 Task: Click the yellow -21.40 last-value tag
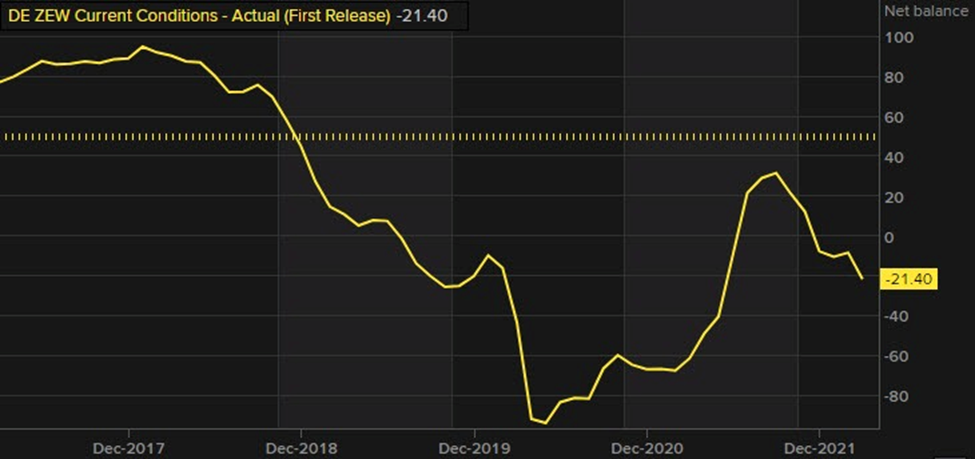tap(910, 279)
